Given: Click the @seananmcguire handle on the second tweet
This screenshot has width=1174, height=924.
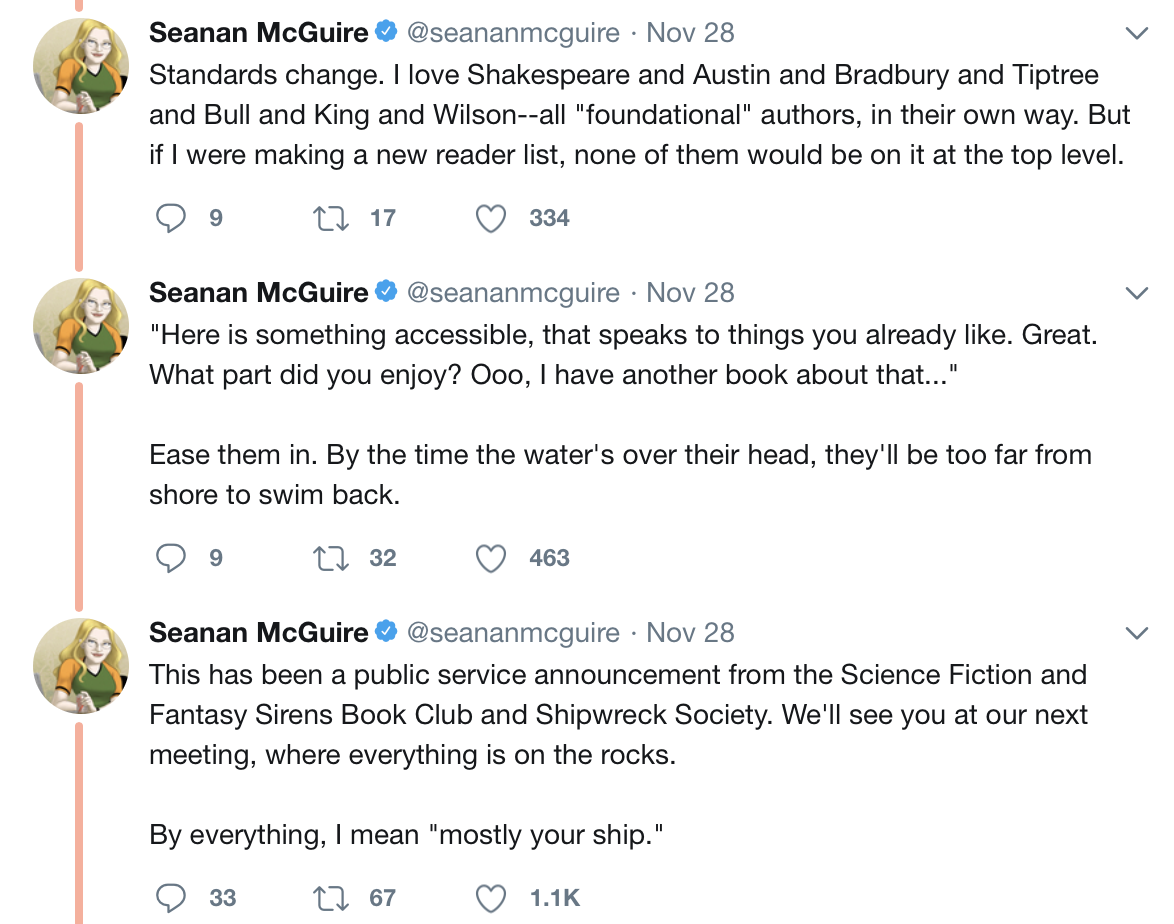Looking at the screenshot, I should [512, 293].
